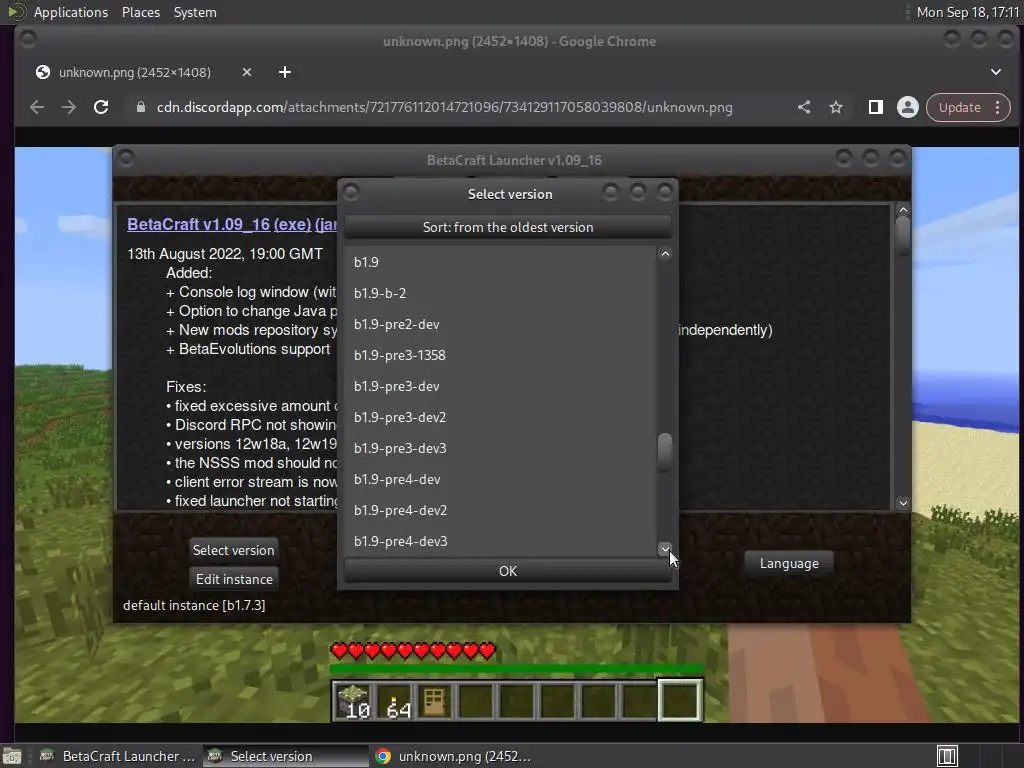Open Chrome tab search chevron

pyautogui.click(x=996, y=72)
